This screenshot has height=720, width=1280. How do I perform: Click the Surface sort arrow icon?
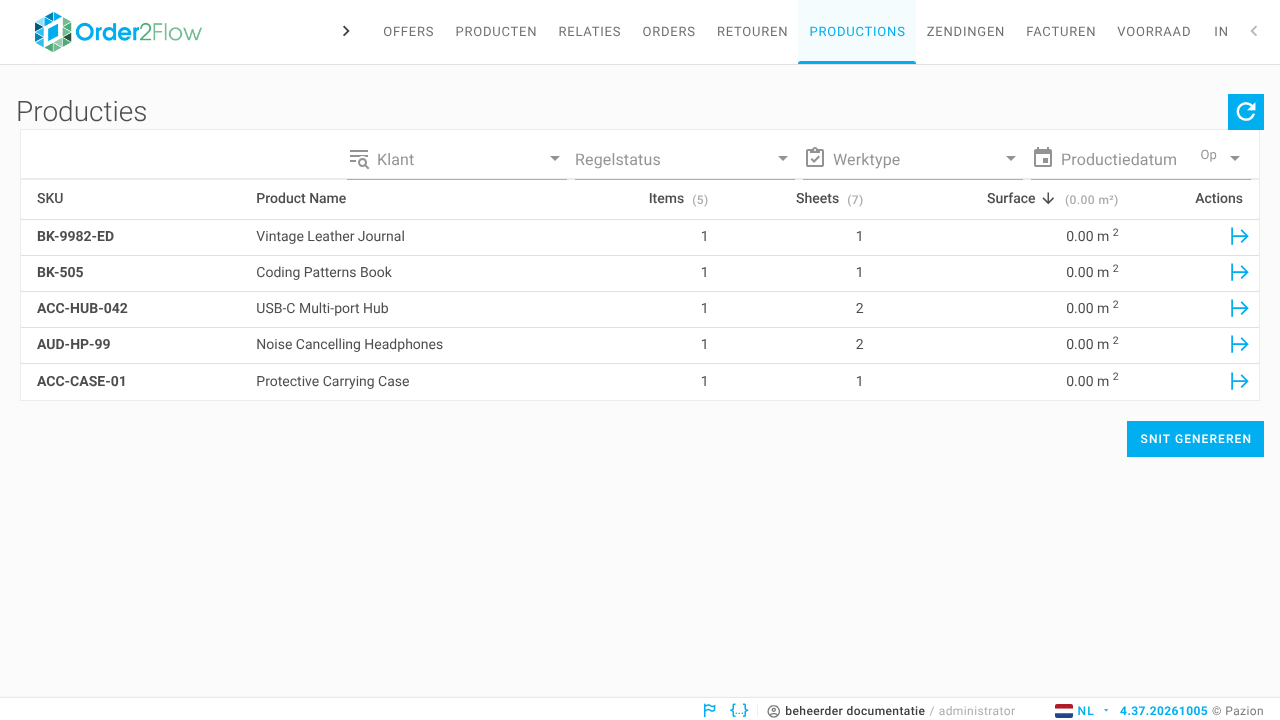tap(1048, 198)
